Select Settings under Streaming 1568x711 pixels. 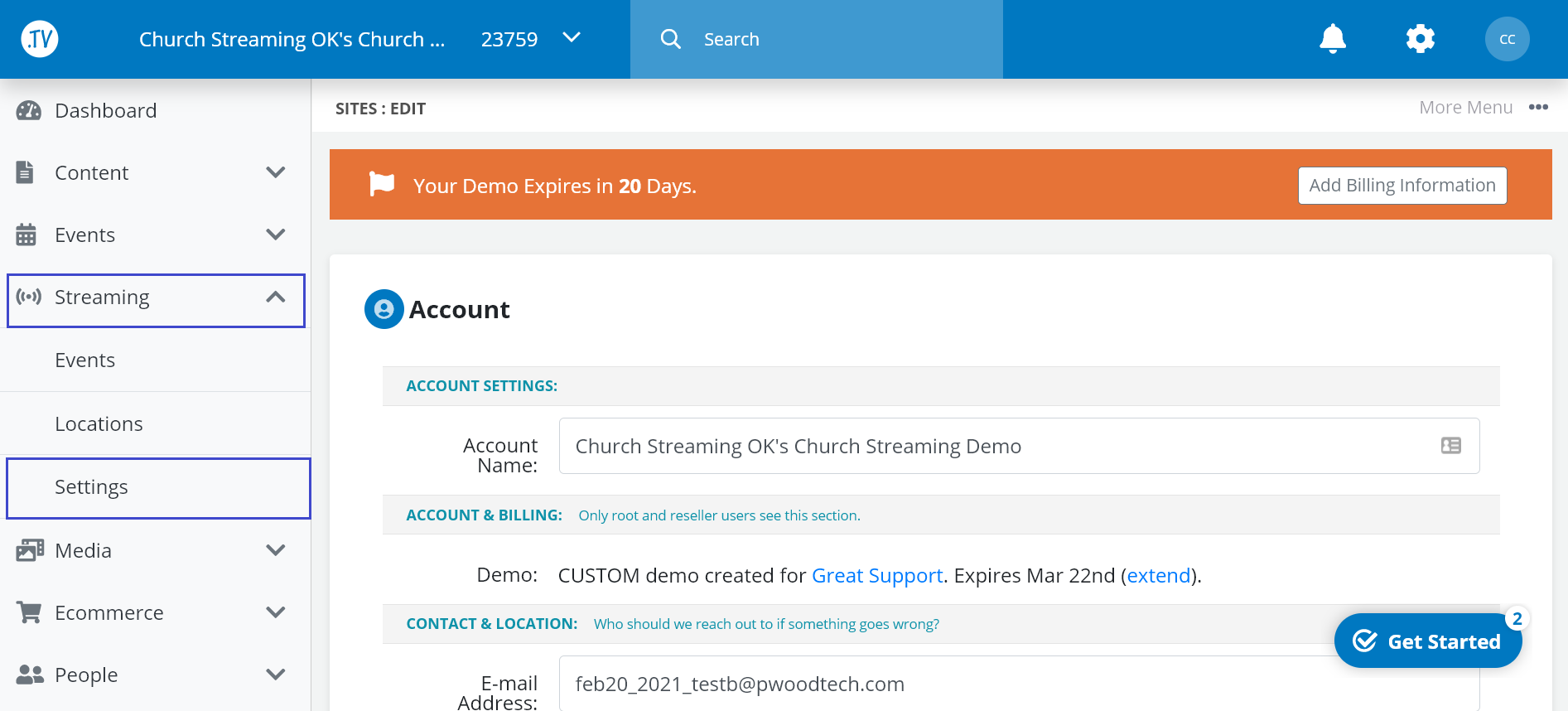click(91, 487)
